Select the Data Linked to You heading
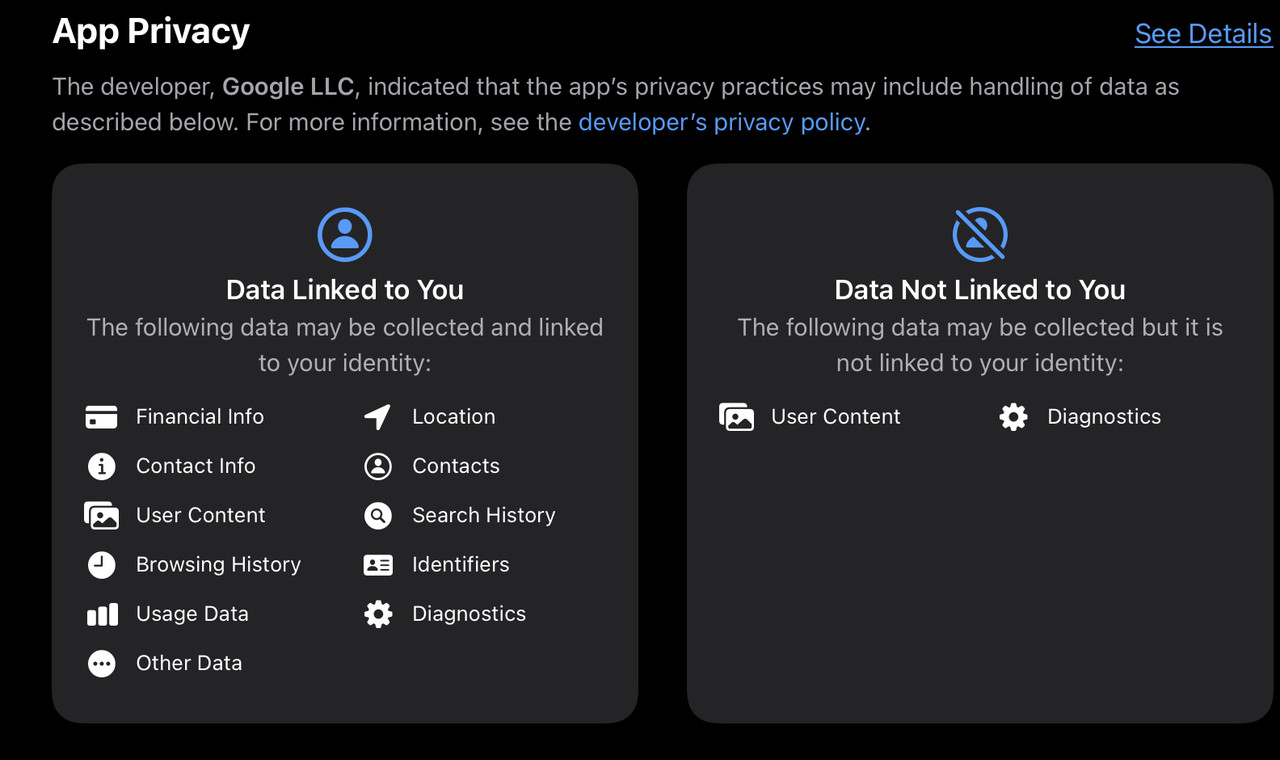 [345, 290]
